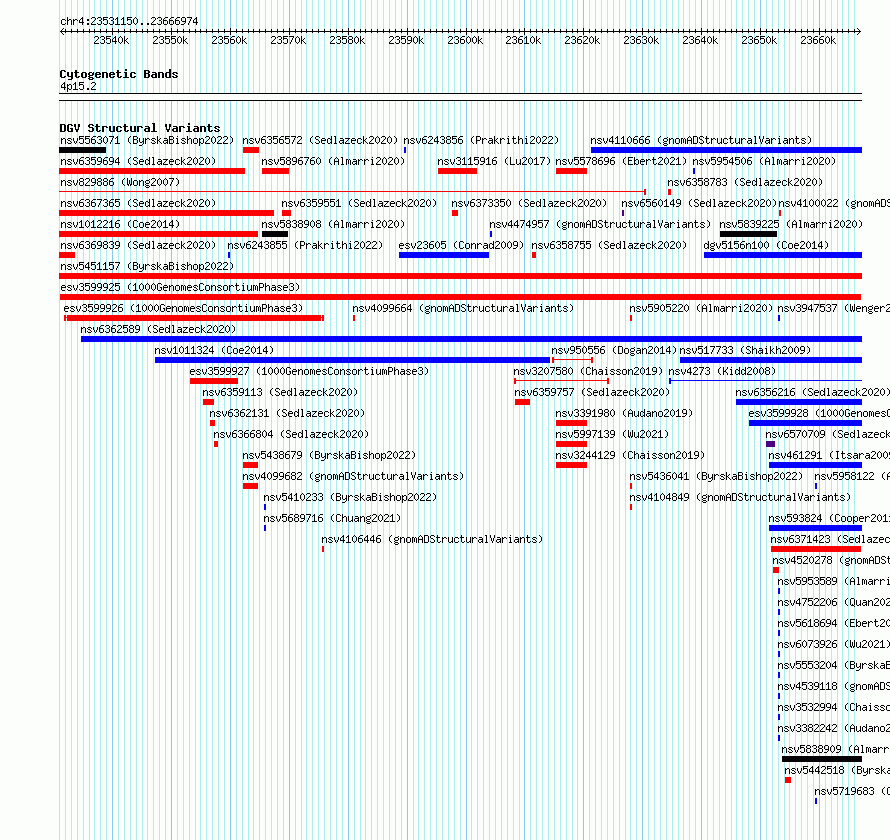Open esv3599925 (1000GenomesConsortiumPhase3) entry
This screenshot has width=890, height=840.
[180, 287]
